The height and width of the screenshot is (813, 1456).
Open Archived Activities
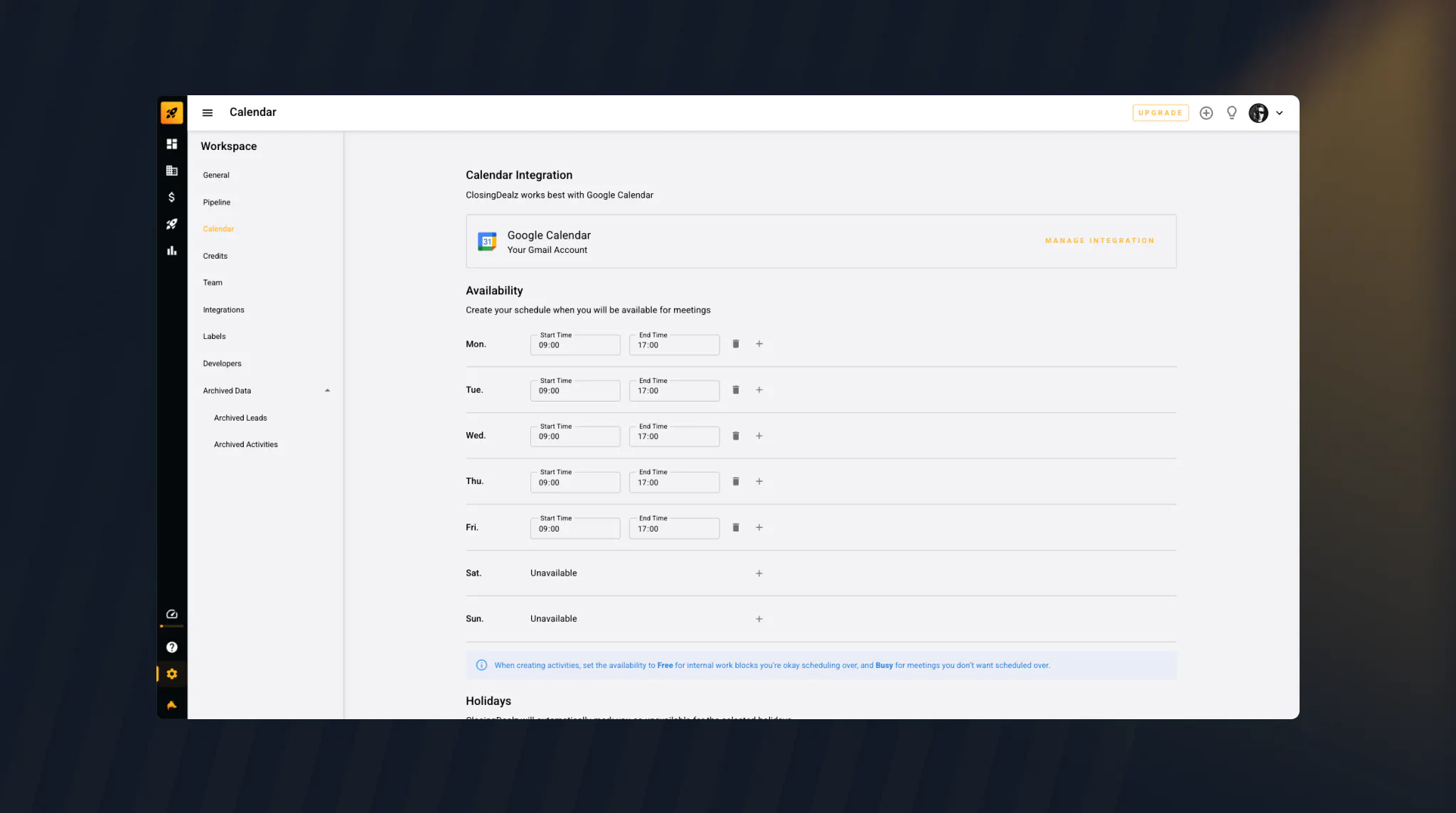(246, 444)
